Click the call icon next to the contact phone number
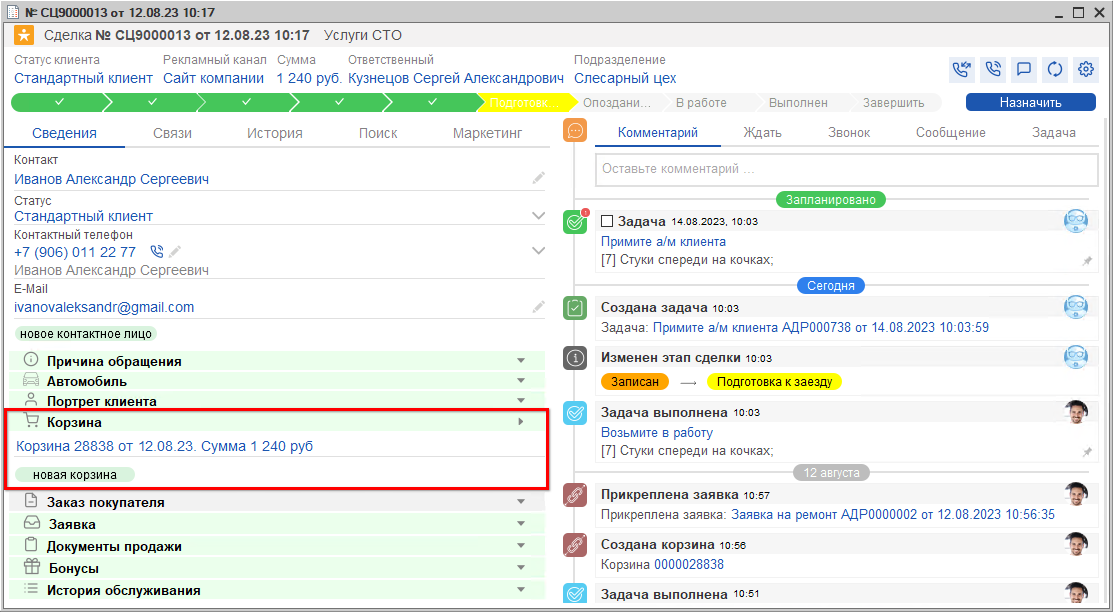Viewport: 1113px width, 612px height. click(156, 252)
